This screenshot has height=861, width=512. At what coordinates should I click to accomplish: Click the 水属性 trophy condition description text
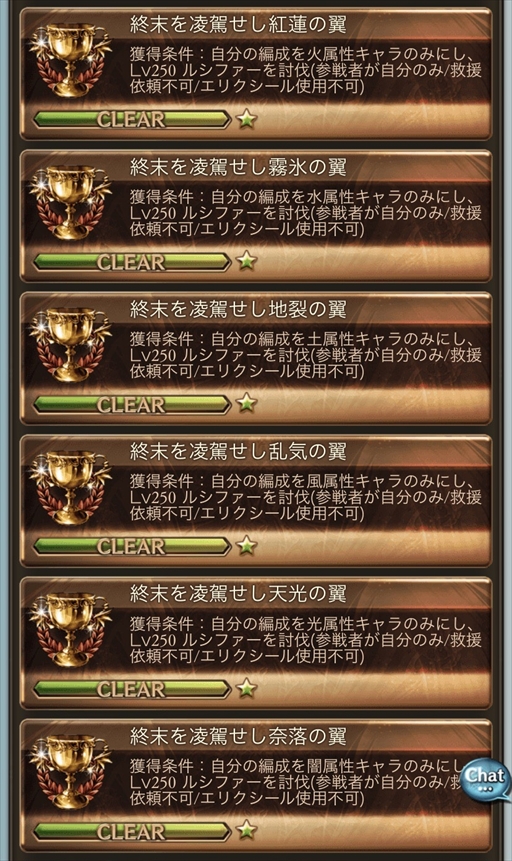[305, 213]
